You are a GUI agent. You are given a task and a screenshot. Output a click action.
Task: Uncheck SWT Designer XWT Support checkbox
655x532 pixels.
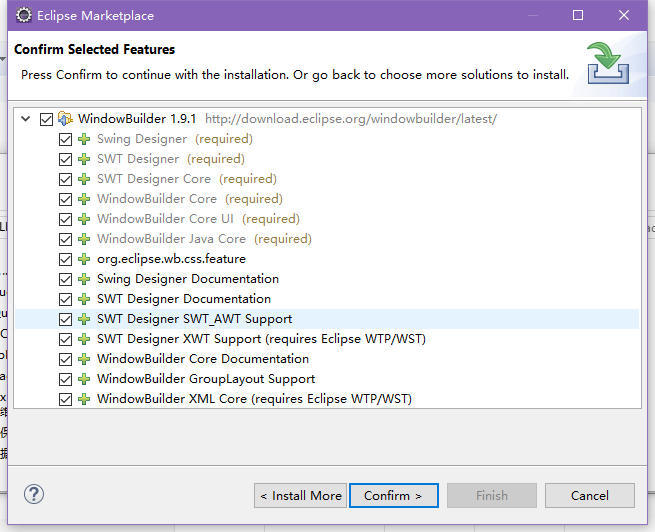(65, 339)
